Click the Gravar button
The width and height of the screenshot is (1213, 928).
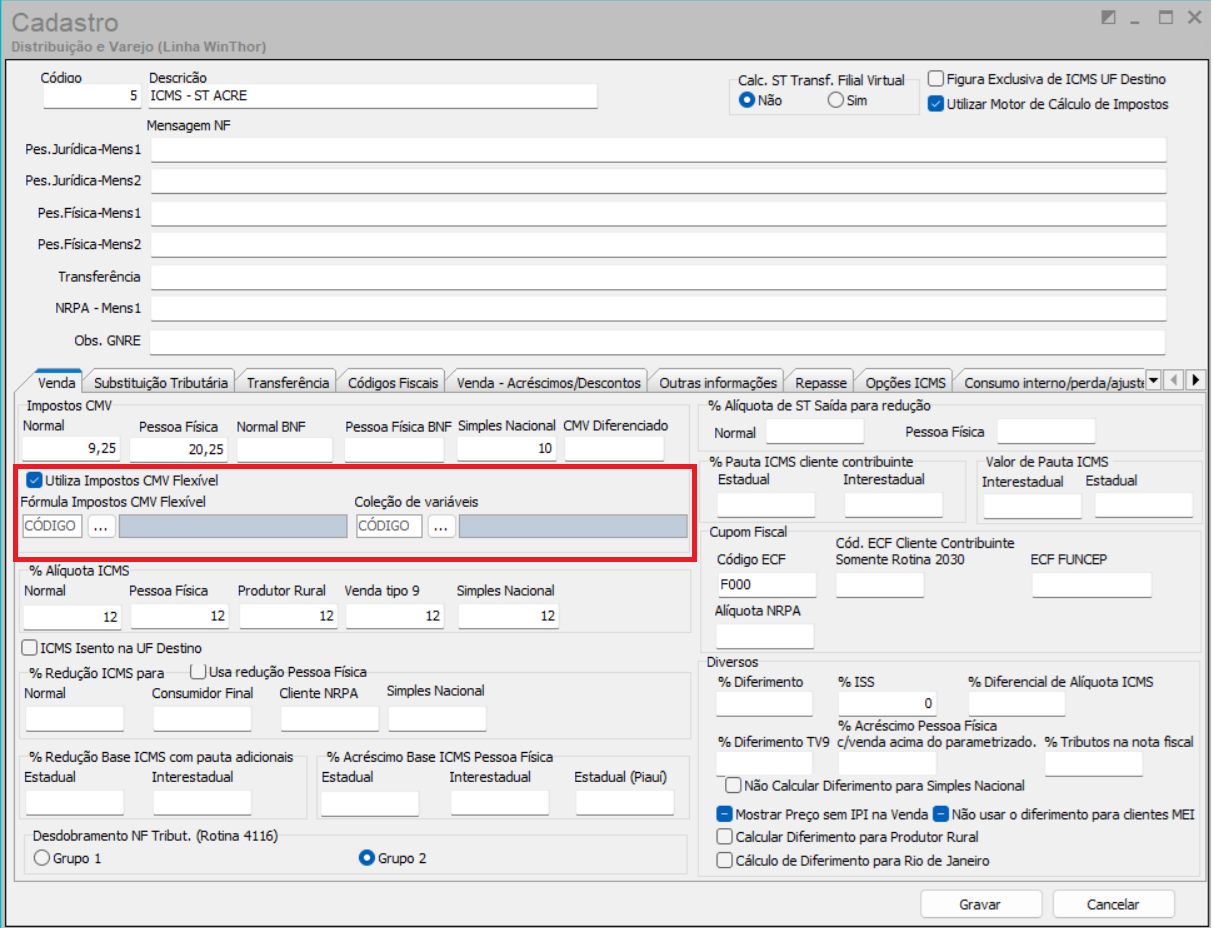pos(980,904)
